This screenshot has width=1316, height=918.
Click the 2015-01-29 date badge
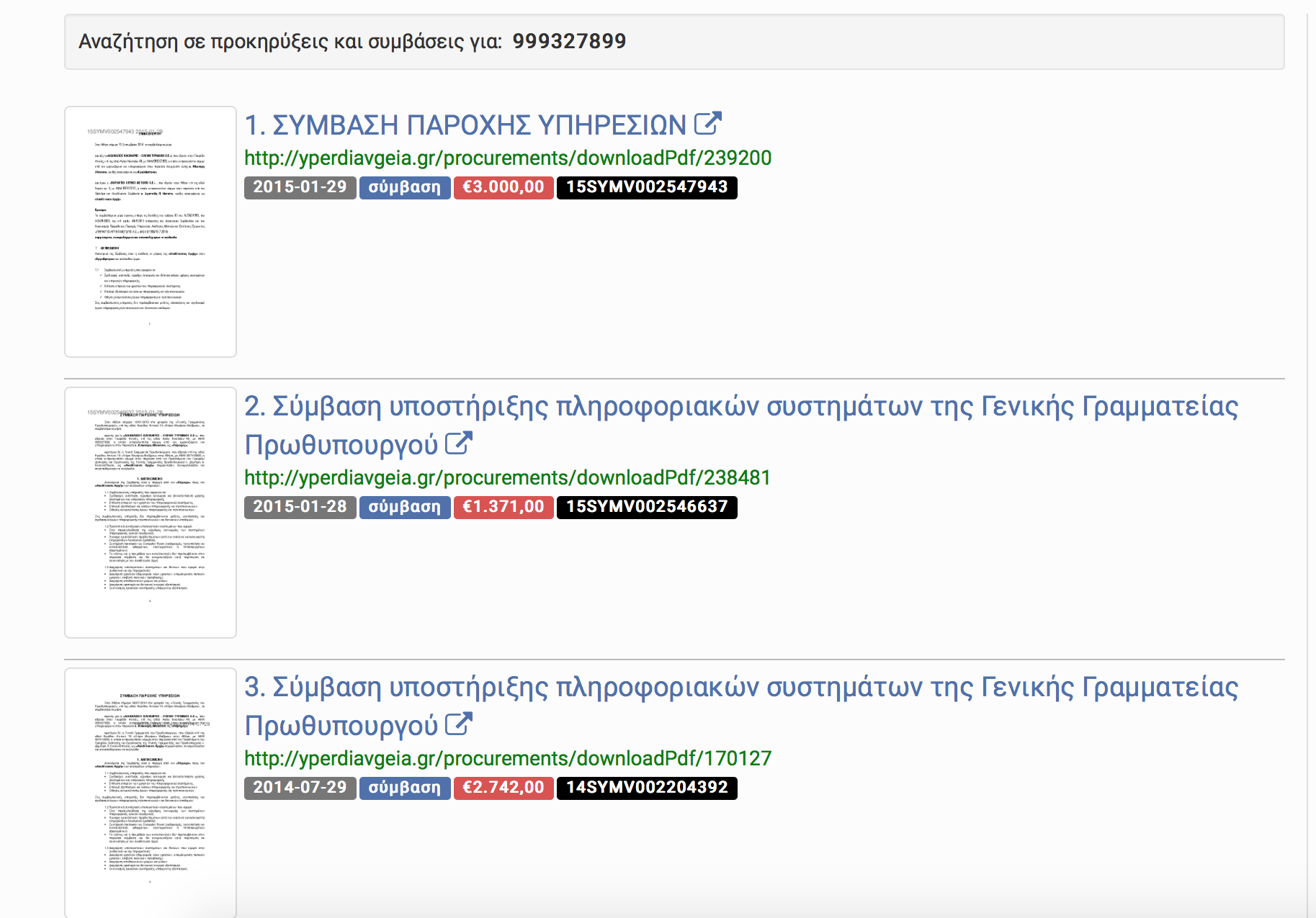(x=300, y=187)
